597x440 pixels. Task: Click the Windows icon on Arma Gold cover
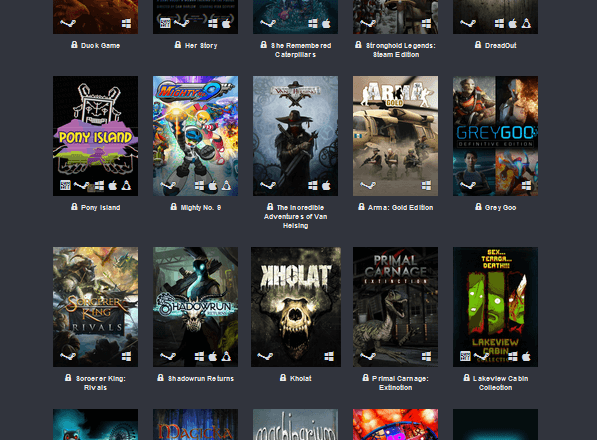426,185
